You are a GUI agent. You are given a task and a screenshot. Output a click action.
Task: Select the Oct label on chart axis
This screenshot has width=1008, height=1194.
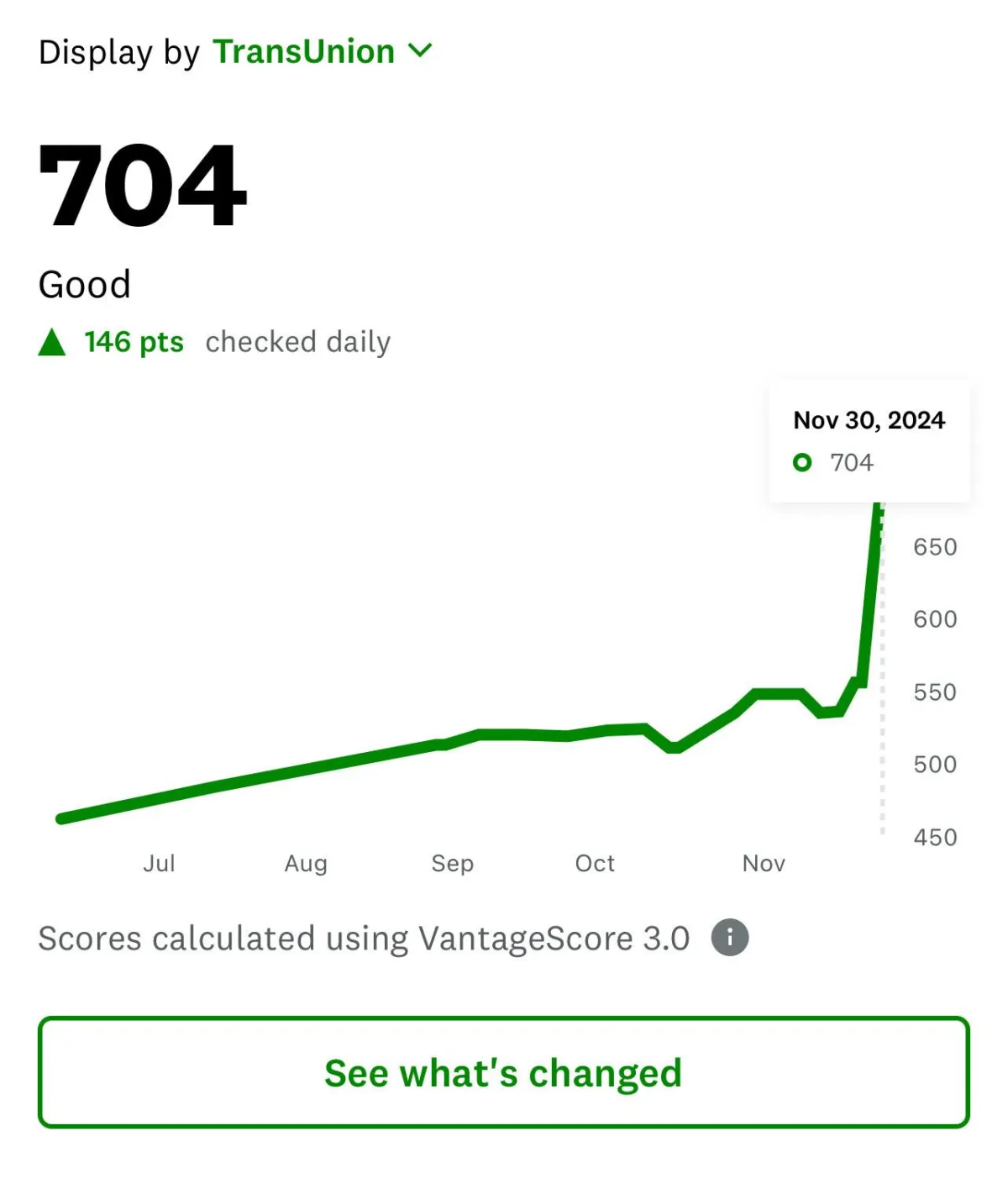coord(595,863)
